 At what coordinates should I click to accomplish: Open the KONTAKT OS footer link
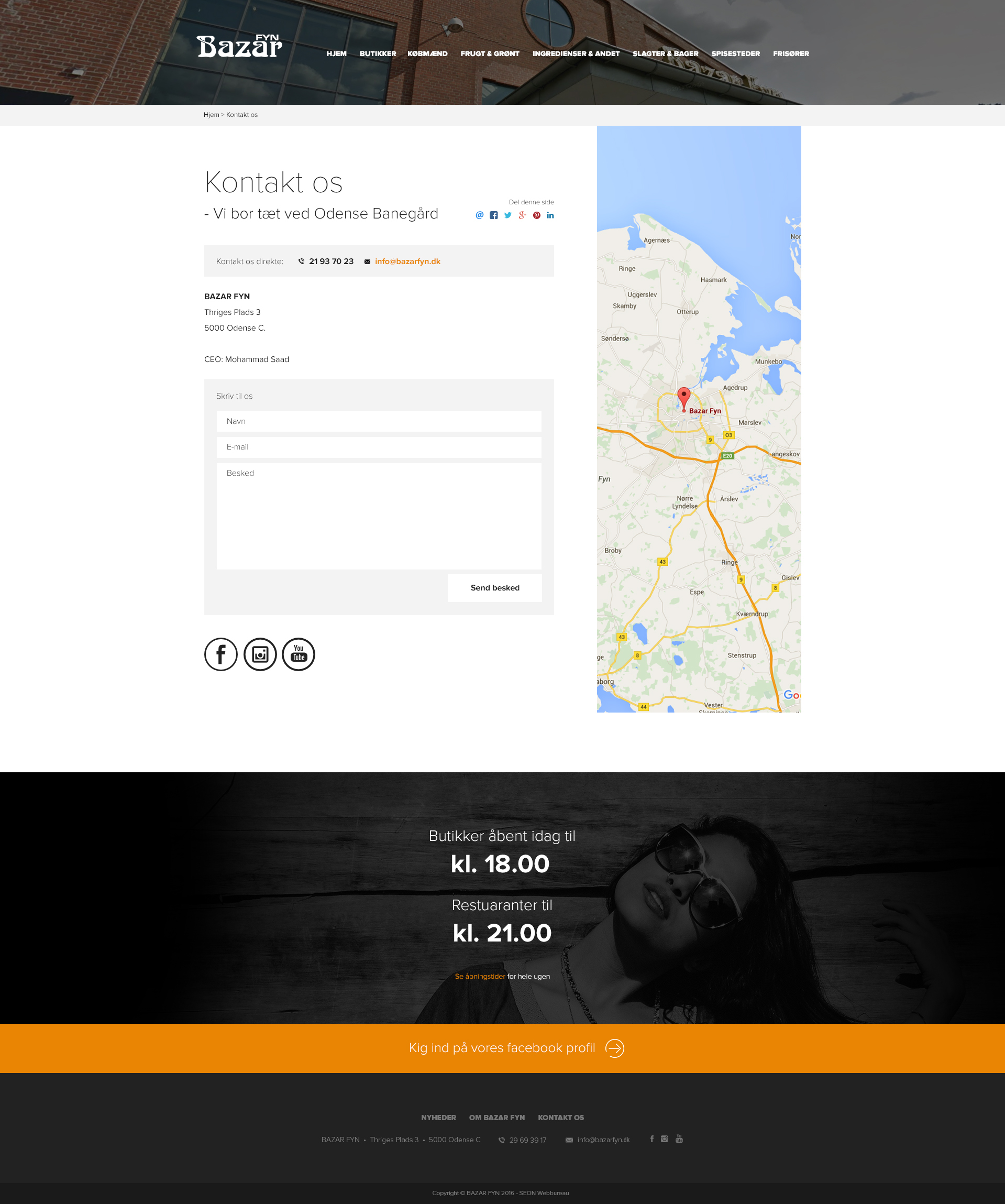[561, 1118]
